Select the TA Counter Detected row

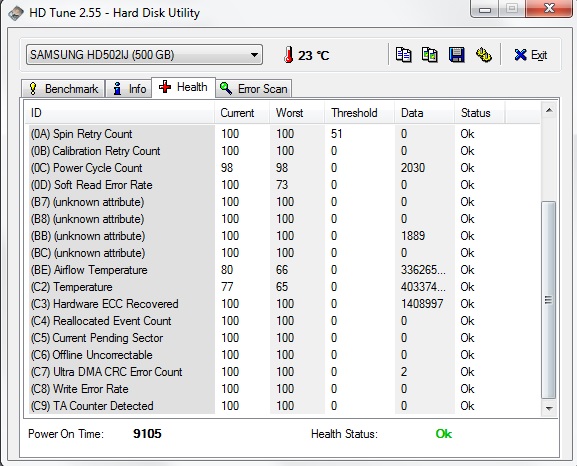click(283, 406)
